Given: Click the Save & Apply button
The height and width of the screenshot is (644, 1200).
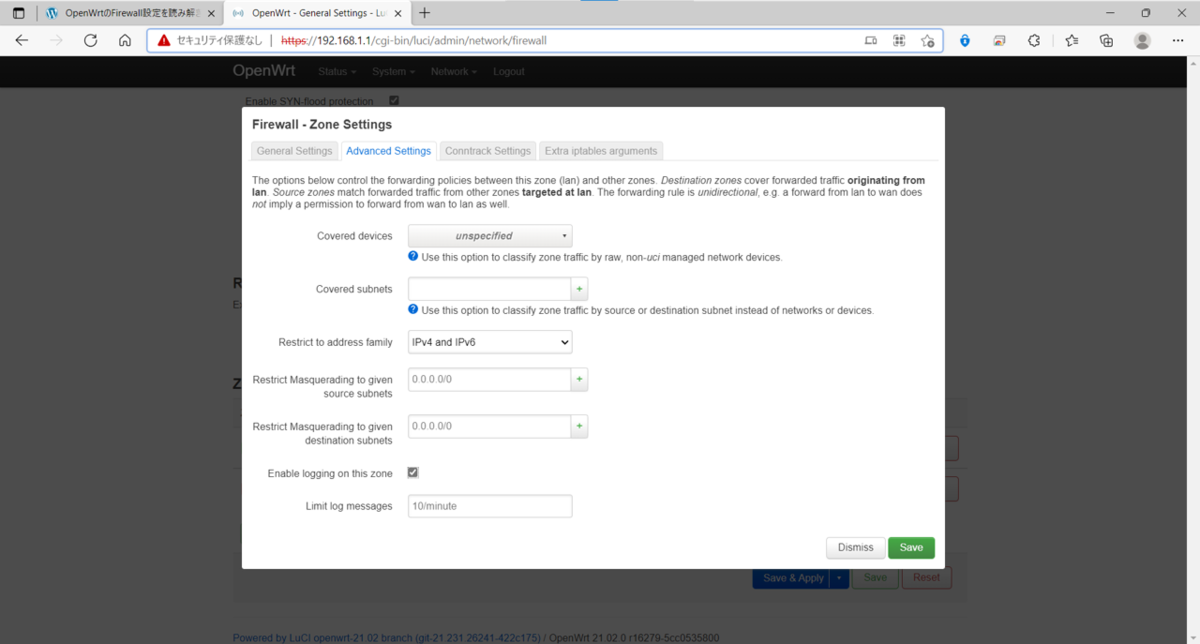Looking at the screenshot, I should point(791,578).
